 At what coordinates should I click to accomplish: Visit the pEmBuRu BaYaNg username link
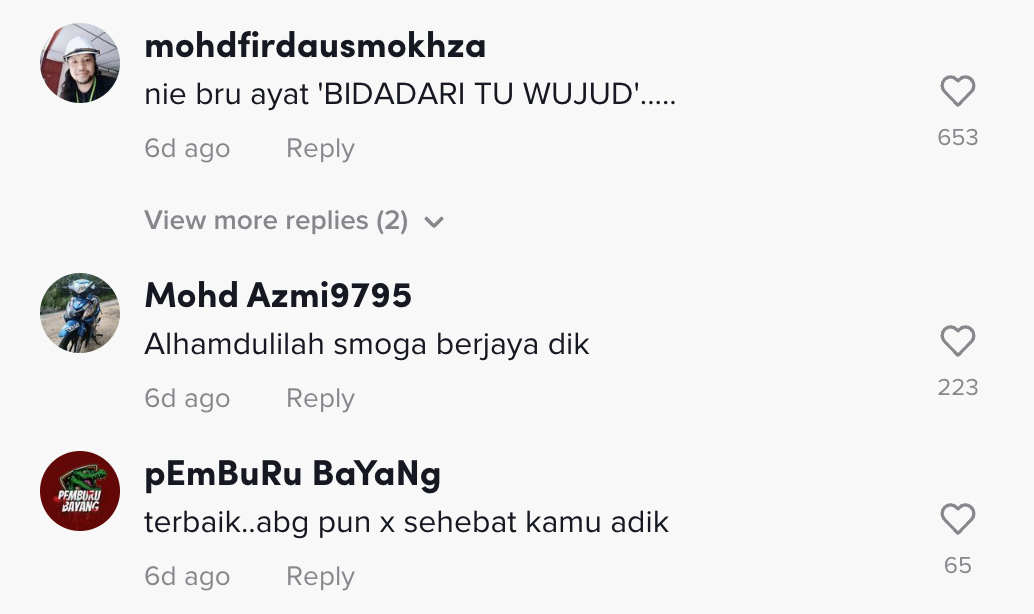point(293,474)
